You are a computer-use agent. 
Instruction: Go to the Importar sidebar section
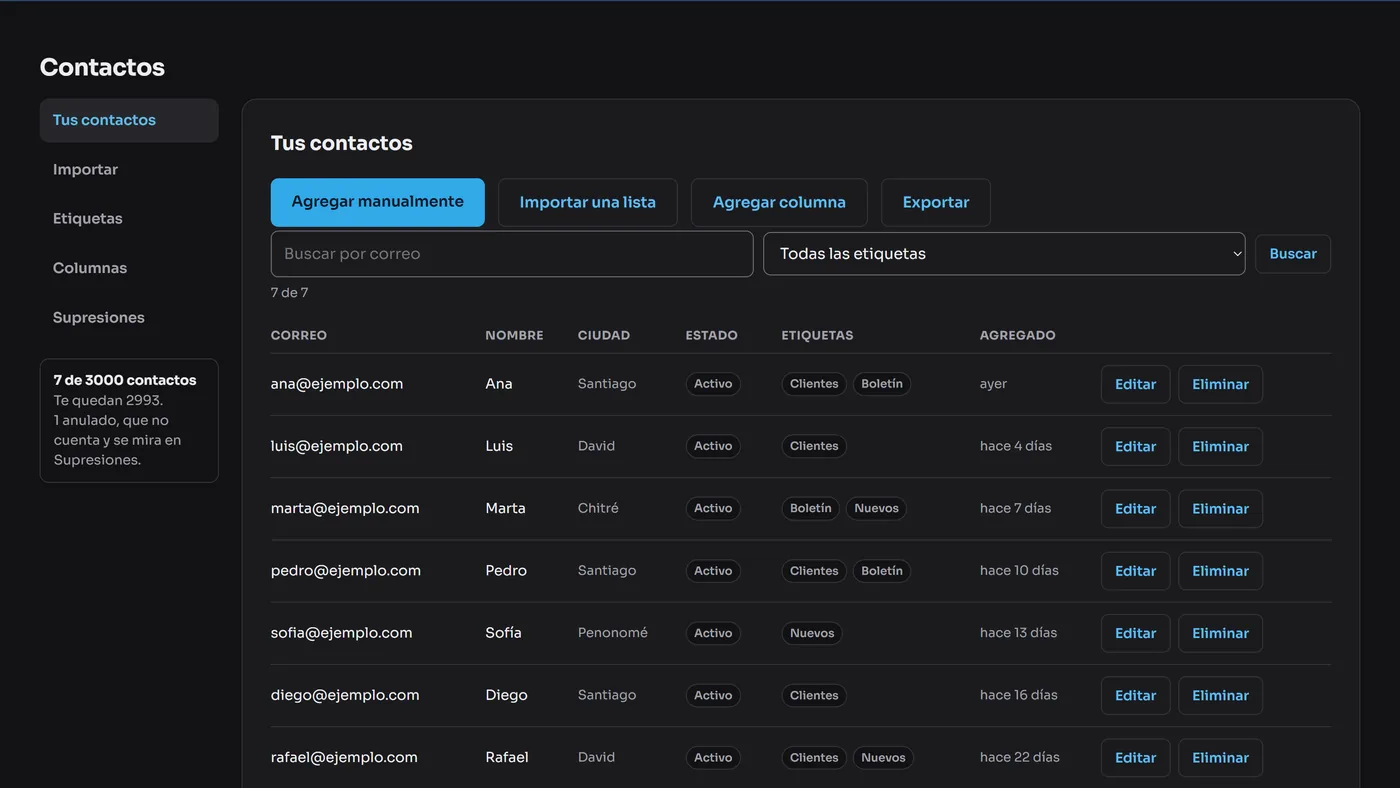click(x=129, y=169)
